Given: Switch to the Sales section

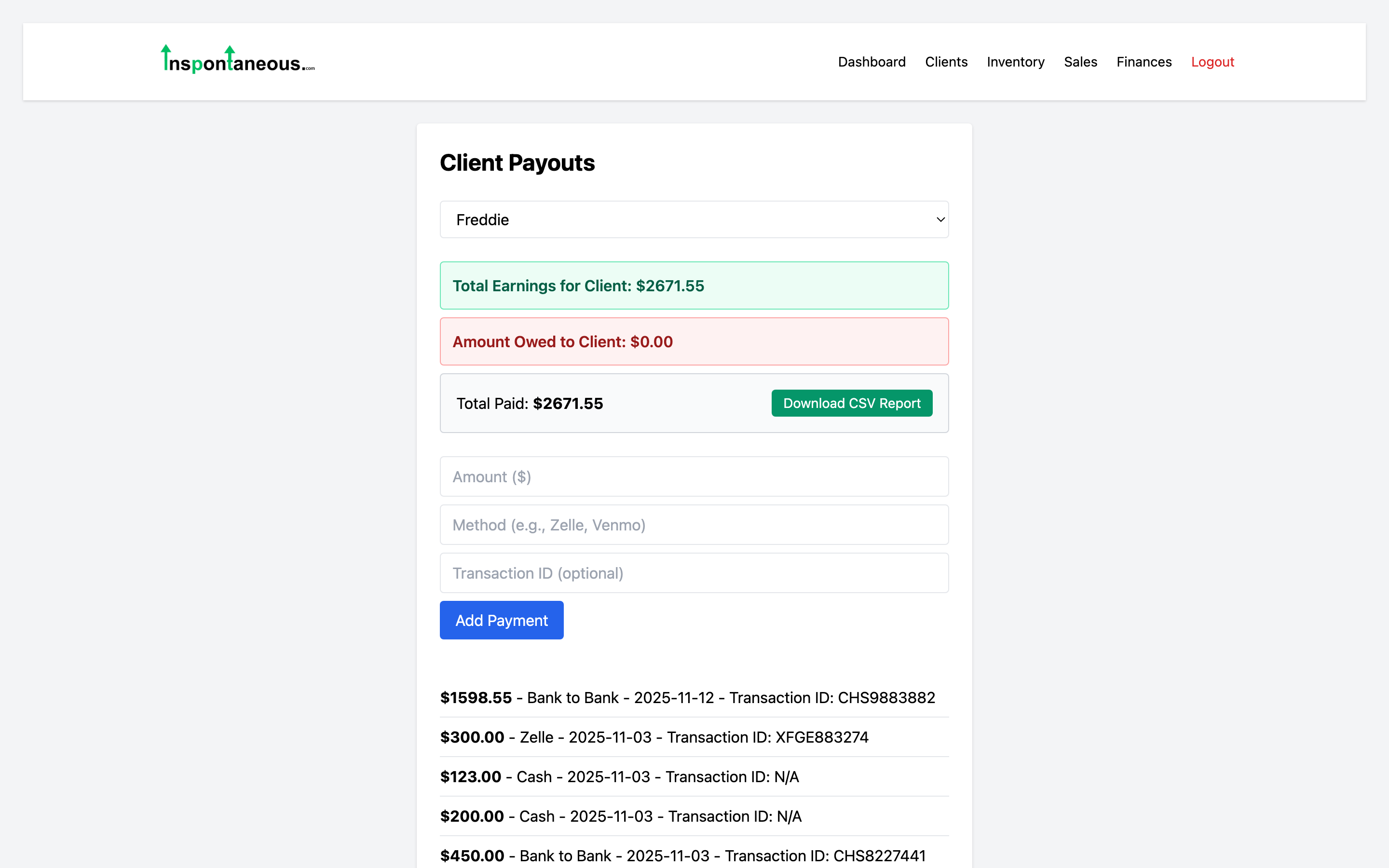Looking at the screenshot, I should [1080, 61].
